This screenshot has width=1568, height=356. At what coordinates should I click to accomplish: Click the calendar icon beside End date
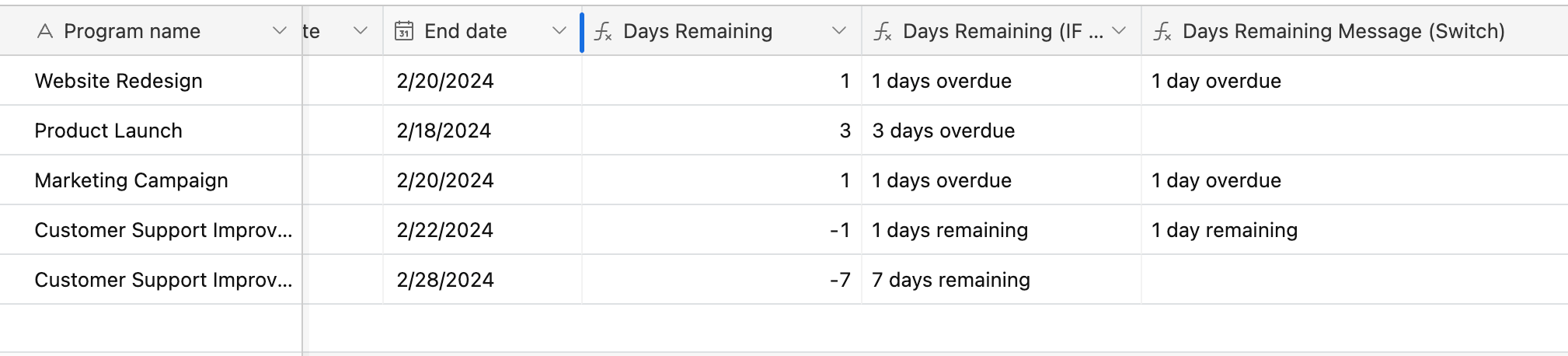click(x=404, y=31)
